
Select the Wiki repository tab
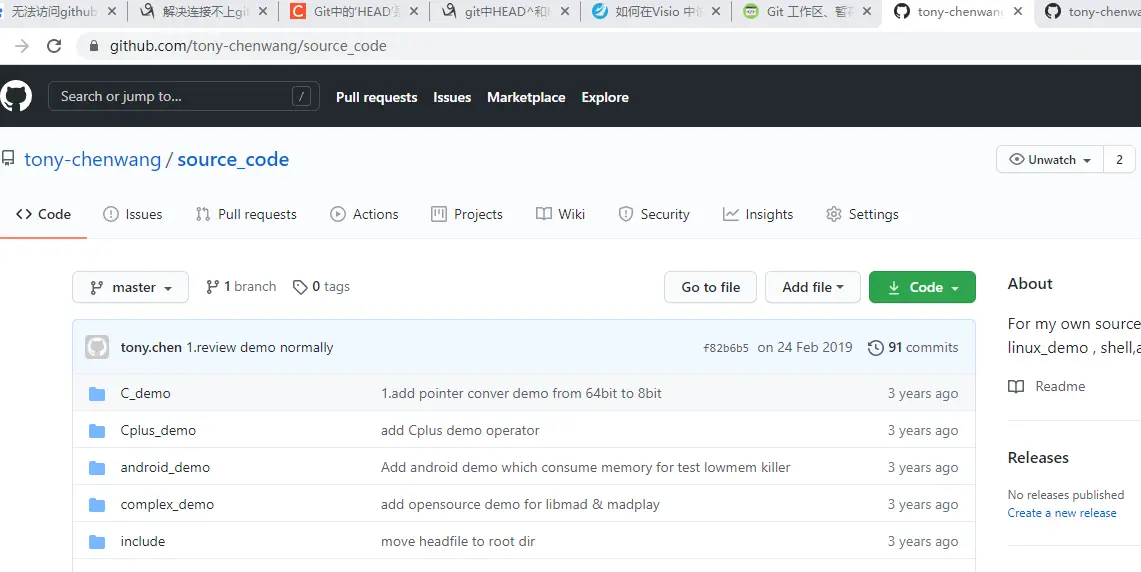point(560,214)
